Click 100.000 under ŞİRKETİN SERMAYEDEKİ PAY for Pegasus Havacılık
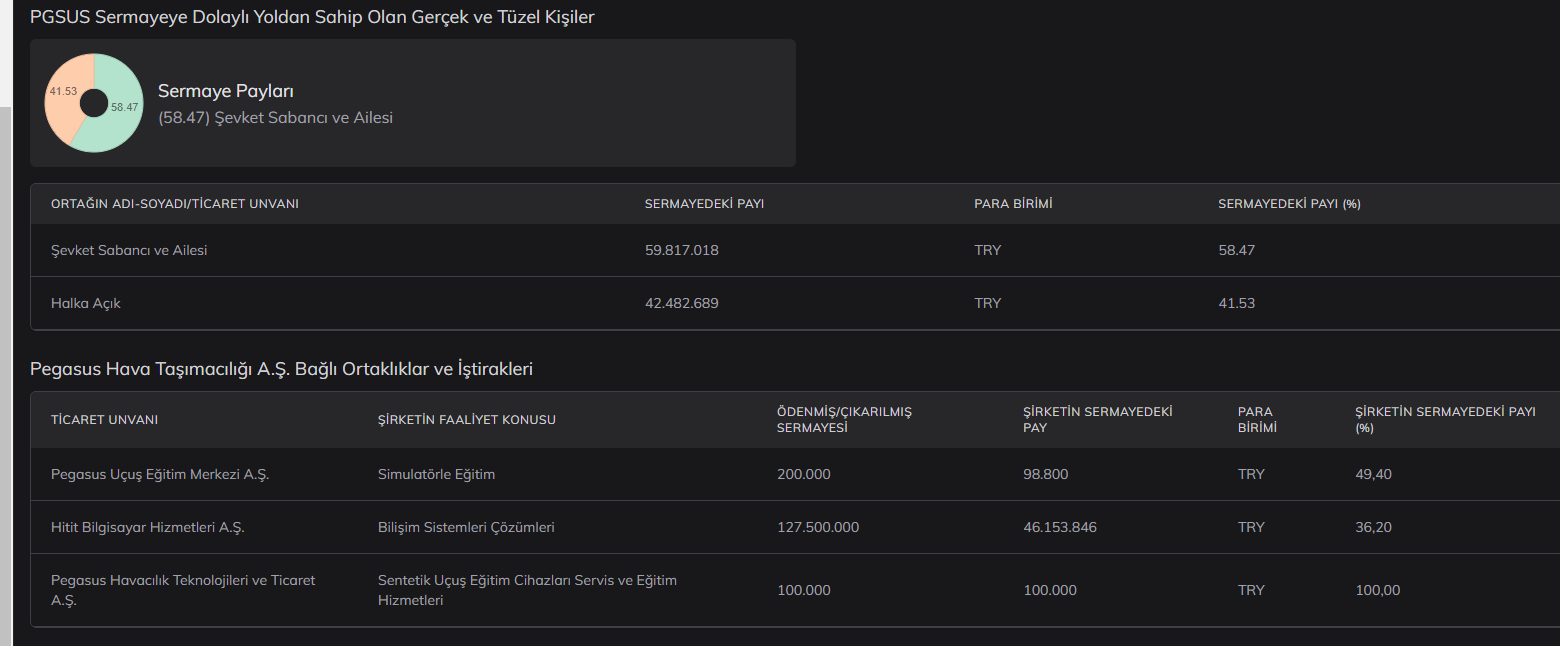Image resolution: width=1560 pixels, height=646 pixels. [1050, 590]
